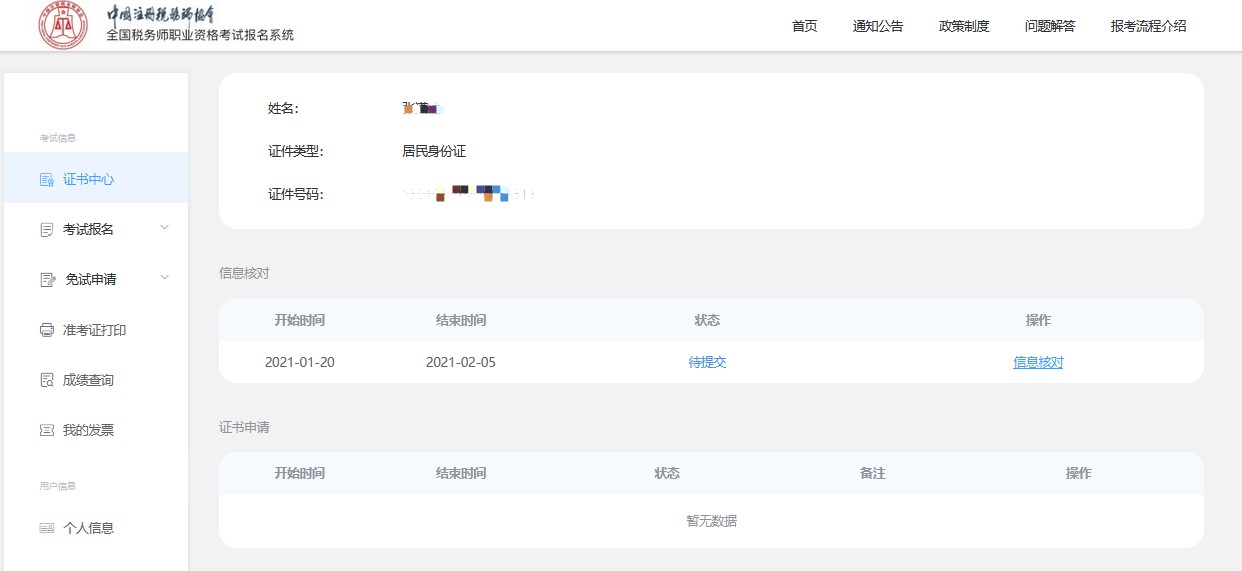Go to 政策制度 page

[964, 26]
